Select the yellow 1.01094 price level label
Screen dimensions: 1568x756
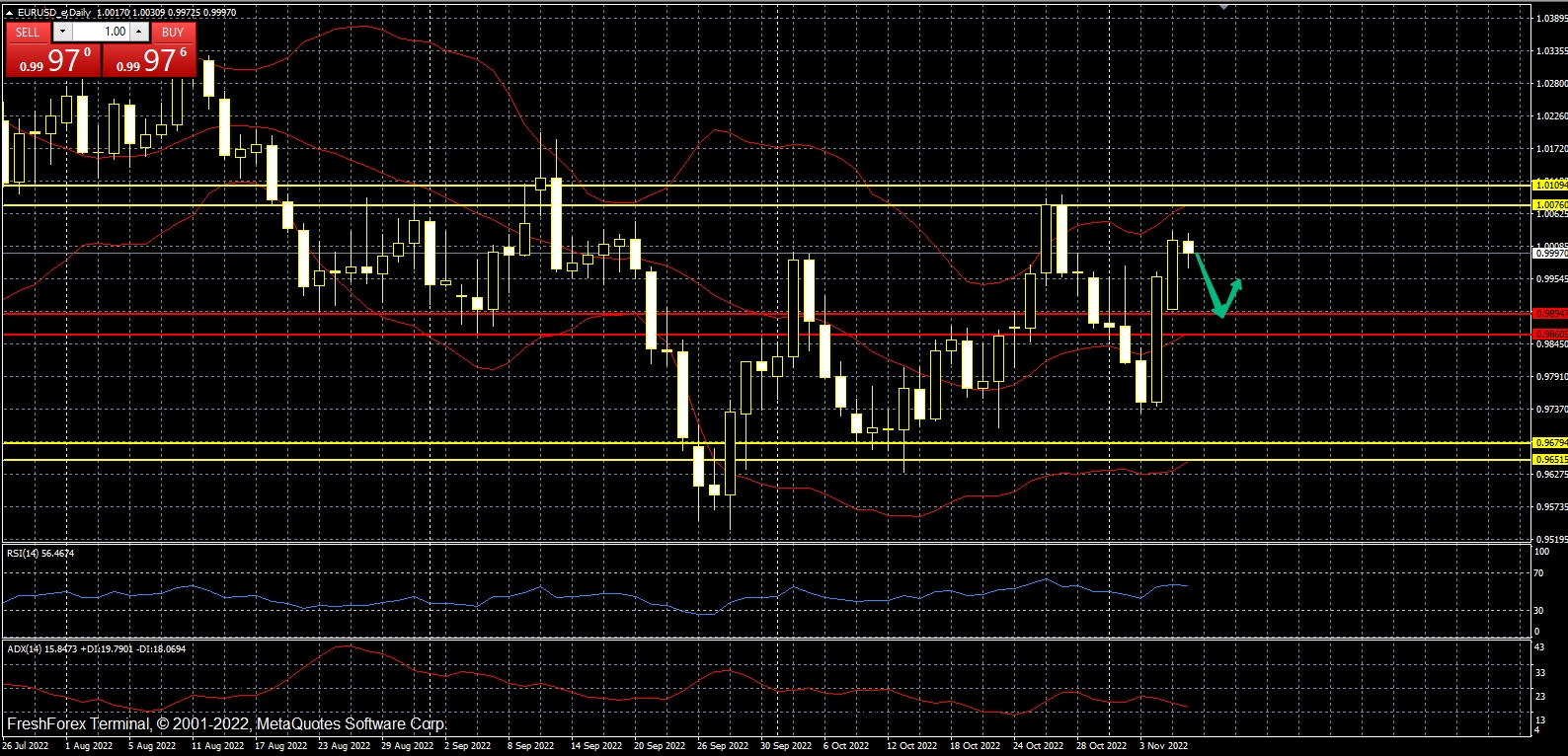pyautogui.click(x=1549, y=185)
